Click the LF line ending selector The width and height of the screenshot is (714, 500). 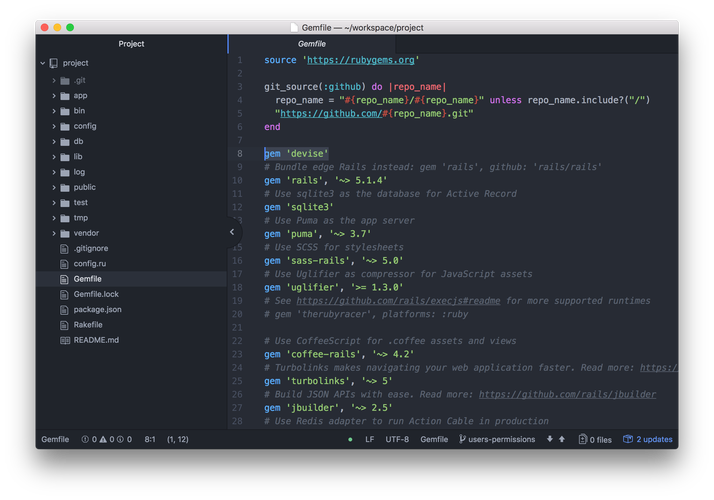coord(369,439)
